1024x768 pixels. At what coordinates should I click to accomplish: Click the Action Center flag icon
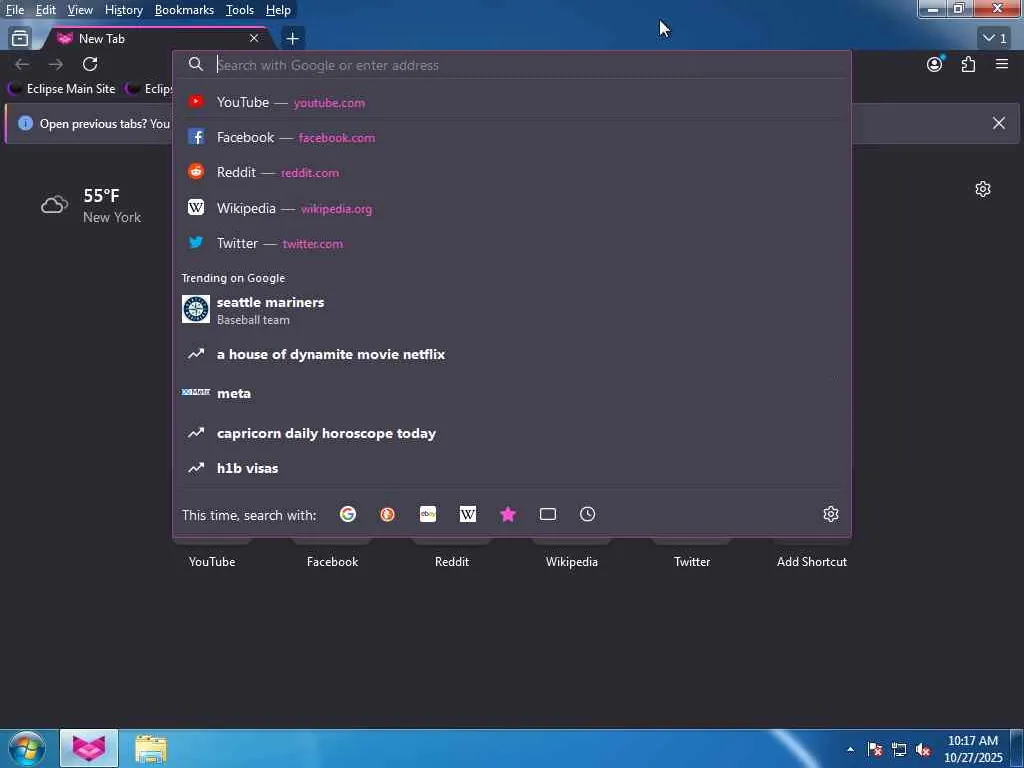click(875, 750)
